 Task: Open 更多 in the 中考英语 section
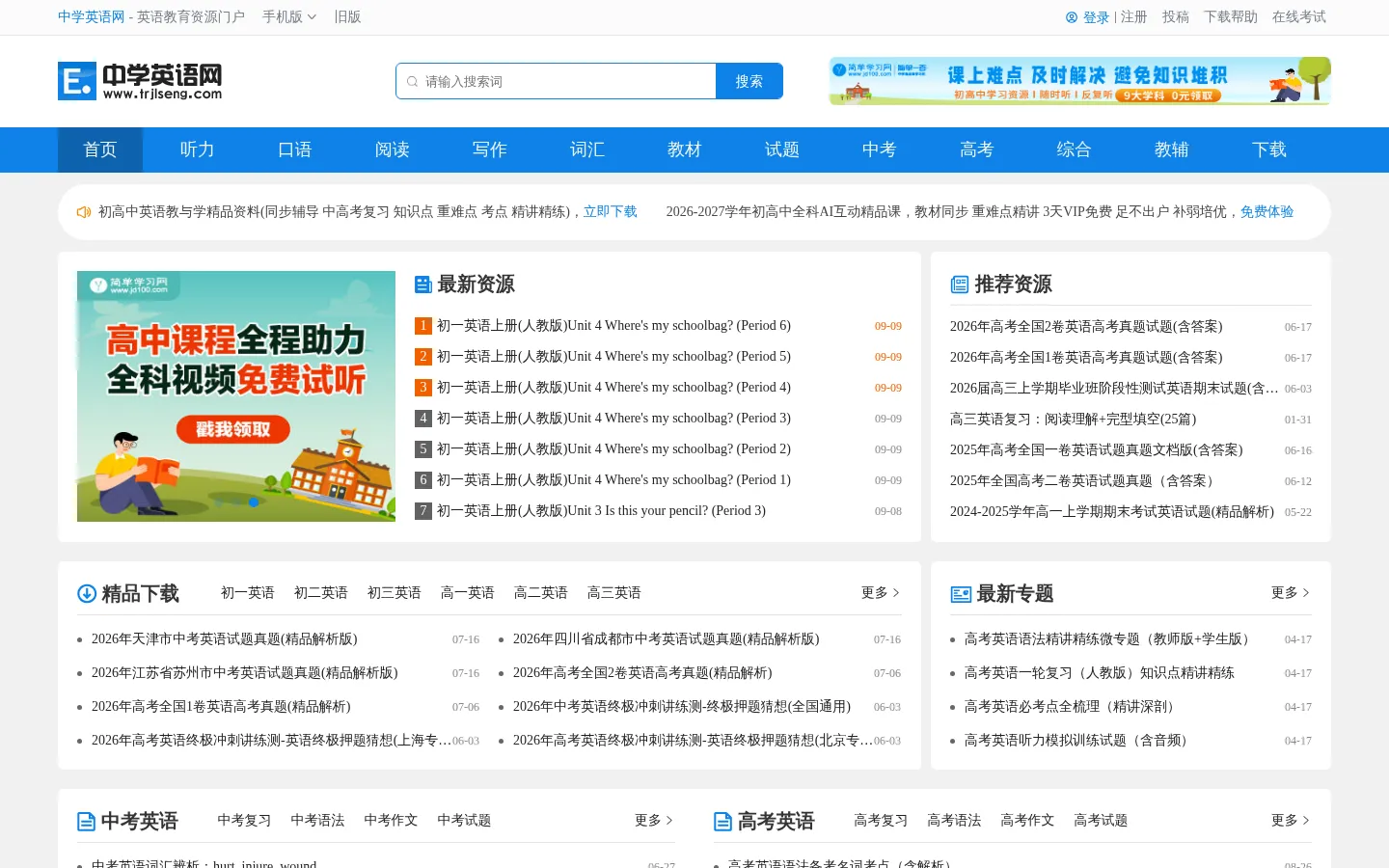(654, 821)
